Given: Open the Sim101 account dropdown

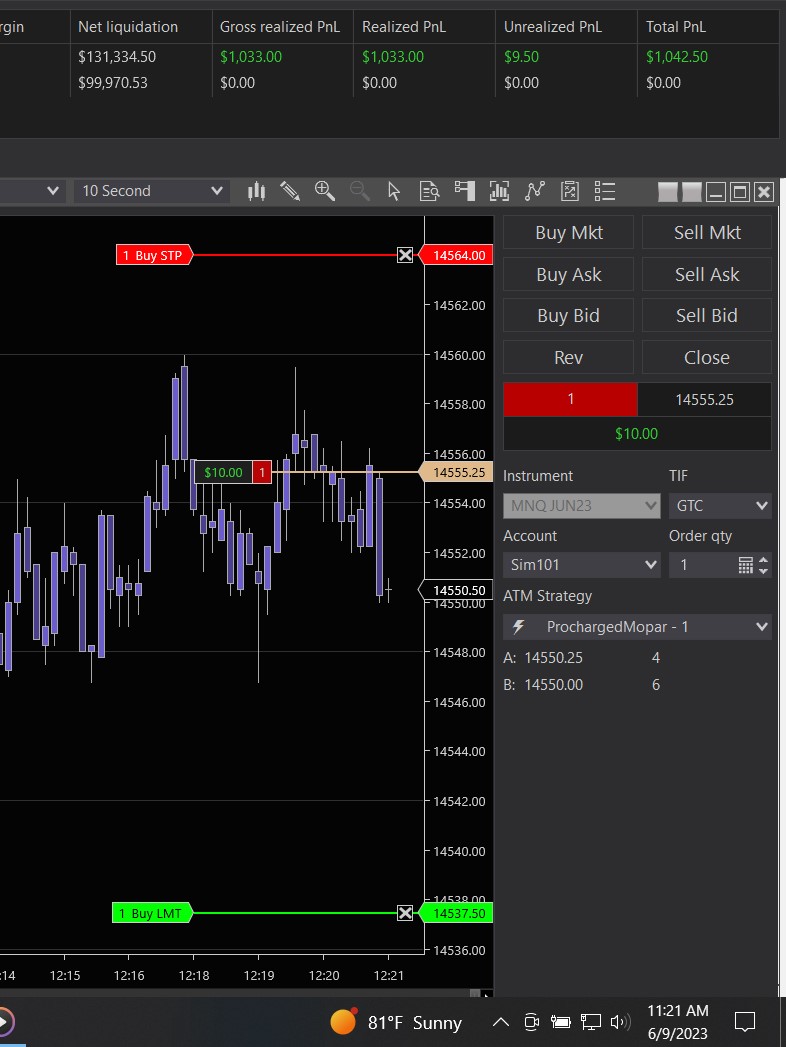Looking at the screenshot, I should (x=581, y=565).
